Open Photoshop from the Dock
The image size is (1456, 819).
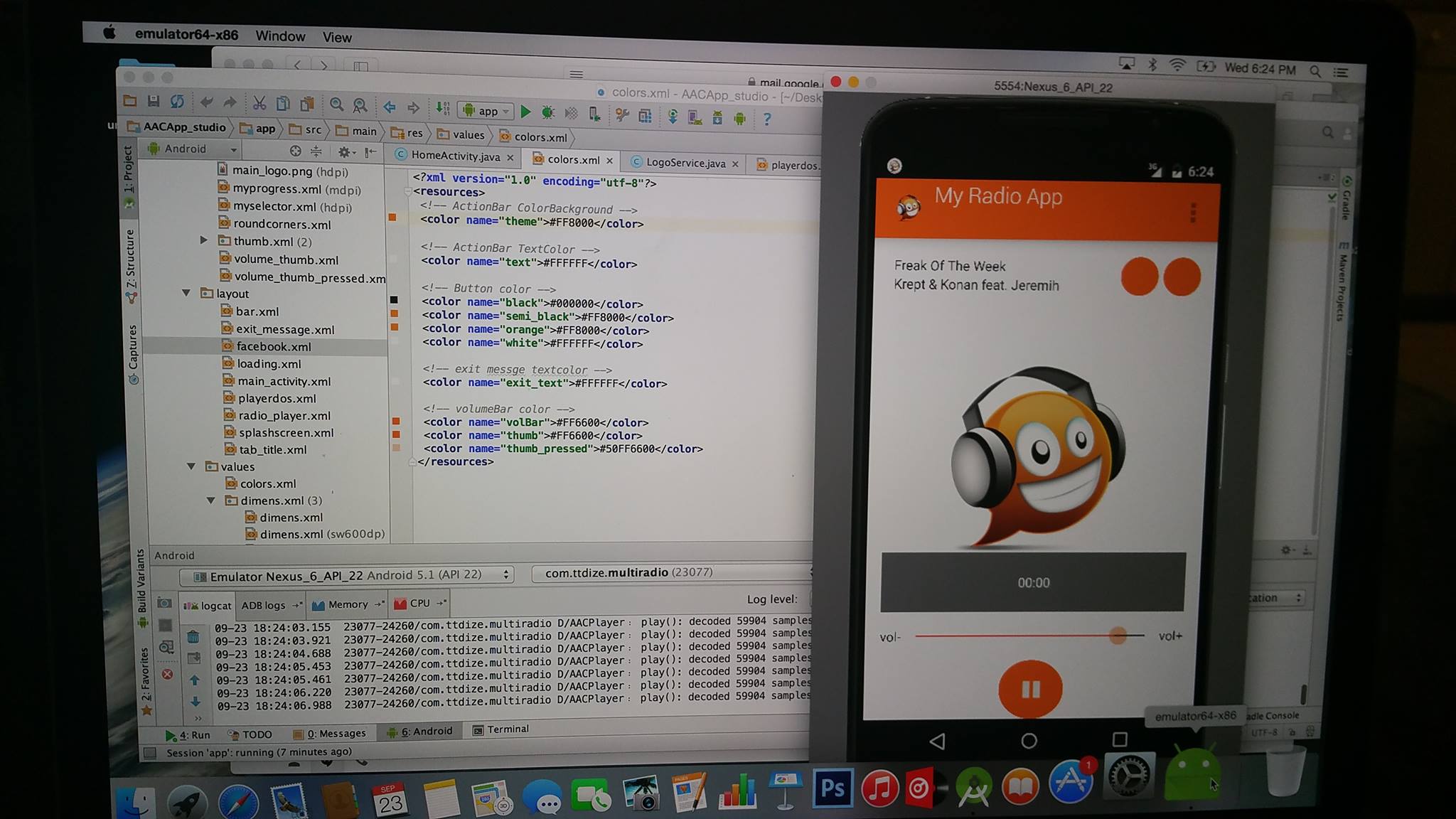tap(833, 788)
